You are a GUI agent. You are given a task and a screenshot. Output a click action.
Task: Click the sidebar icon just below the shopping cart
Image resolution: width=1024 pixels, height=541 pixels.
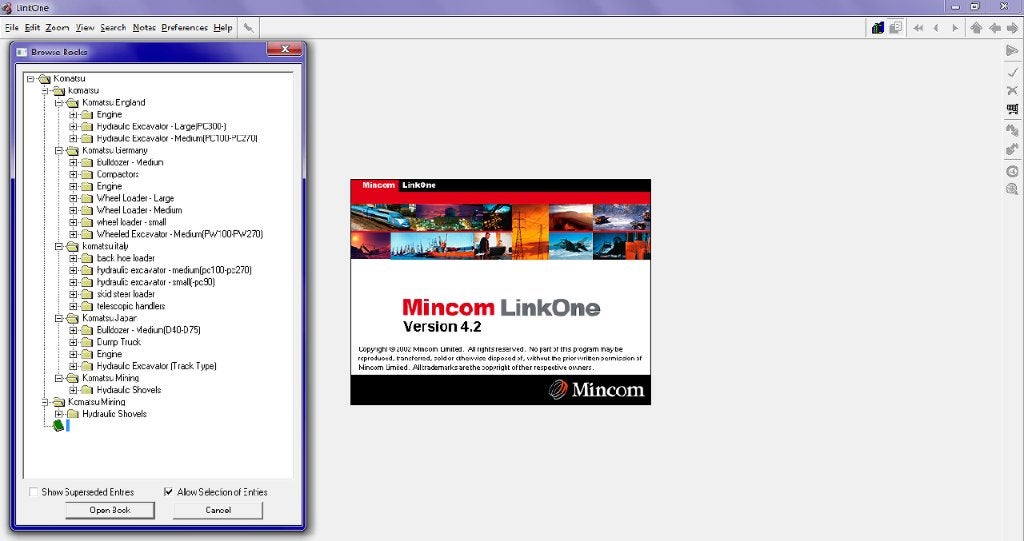click(1012, 129)
